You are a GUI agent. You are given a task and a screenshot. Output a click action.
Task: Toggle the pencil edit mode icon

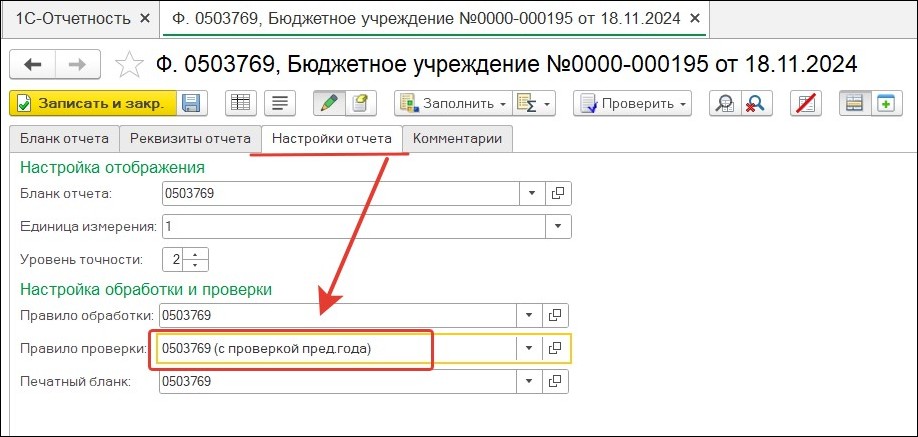[x=327, y=103]
